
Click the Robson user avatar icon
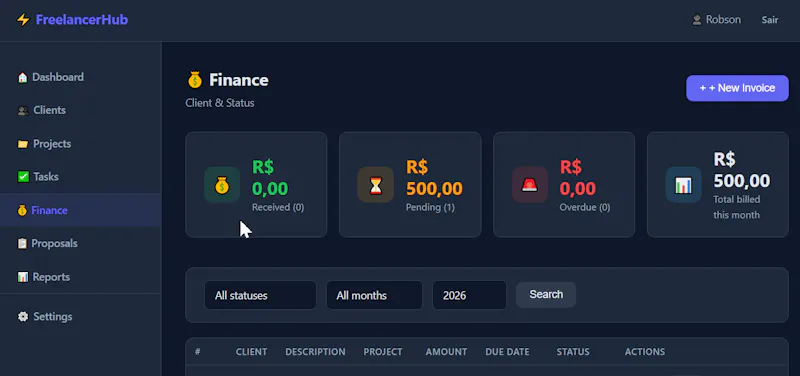point(696,20)
